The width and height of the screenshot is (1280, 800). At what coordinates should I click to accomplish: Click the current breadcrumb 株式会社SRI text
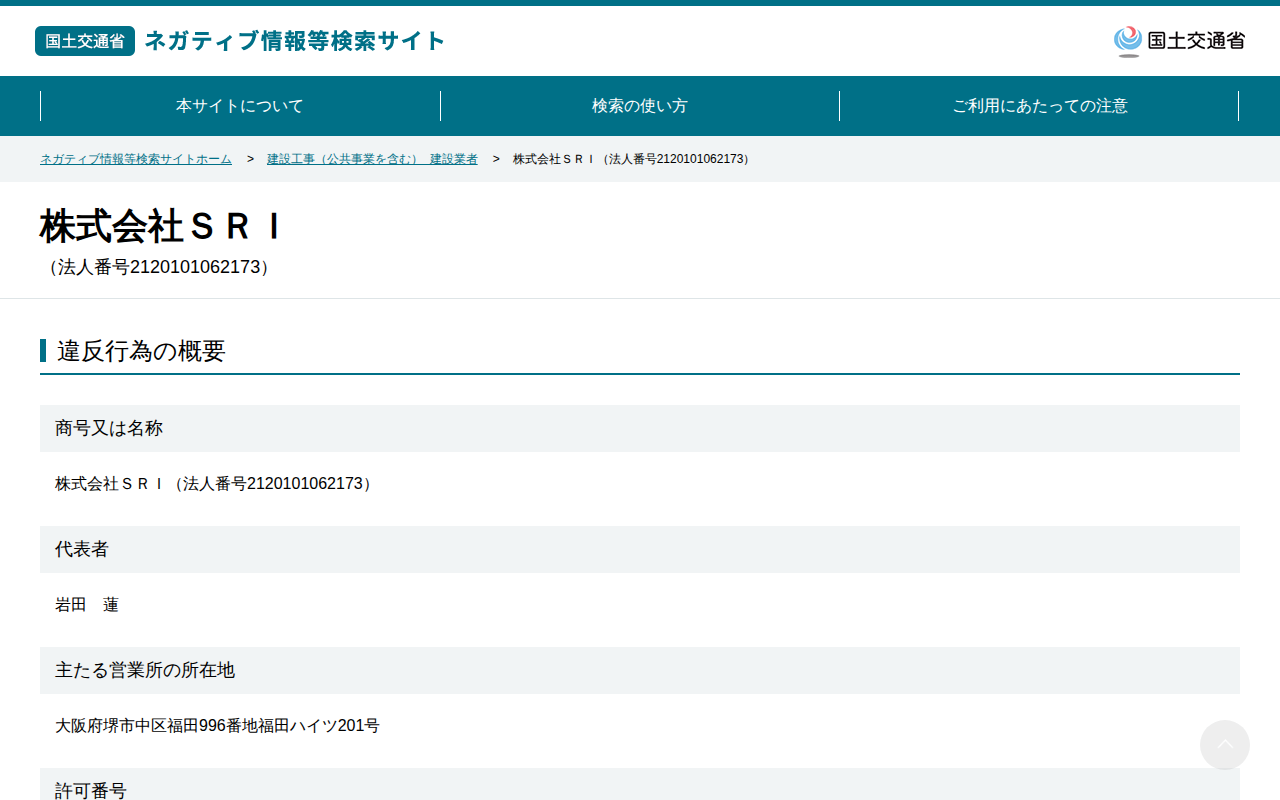(632, 159)
